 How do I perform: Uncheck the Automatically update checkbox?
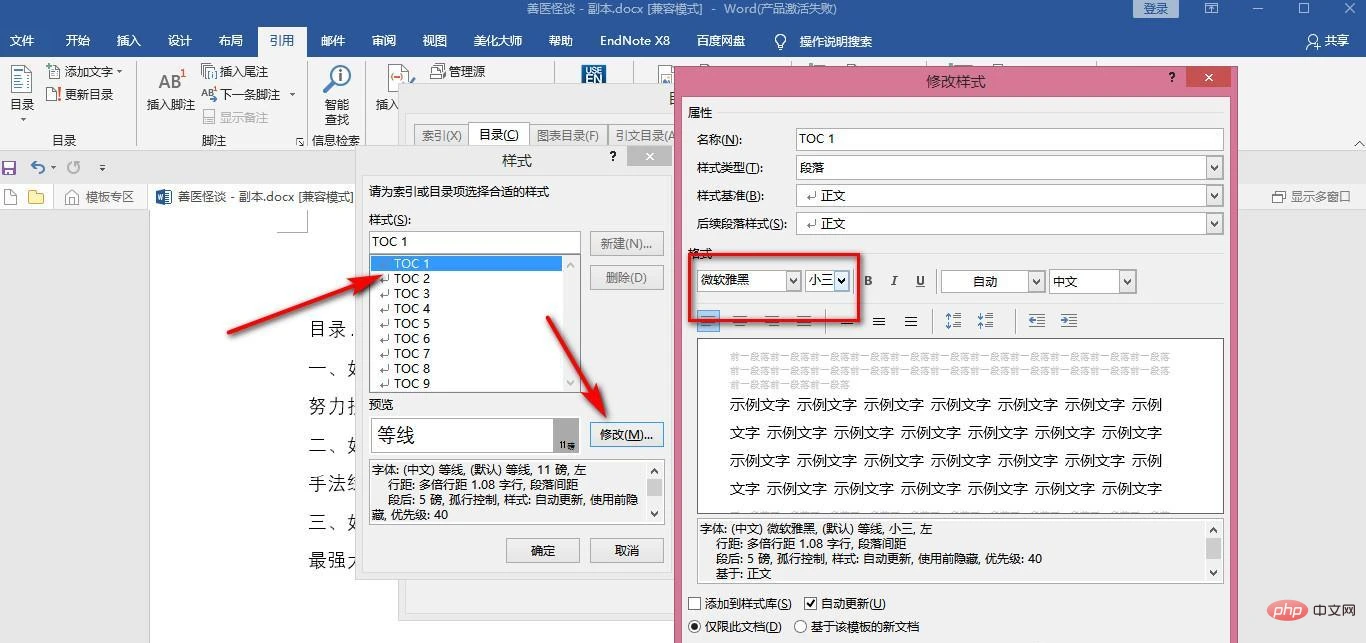811,604
